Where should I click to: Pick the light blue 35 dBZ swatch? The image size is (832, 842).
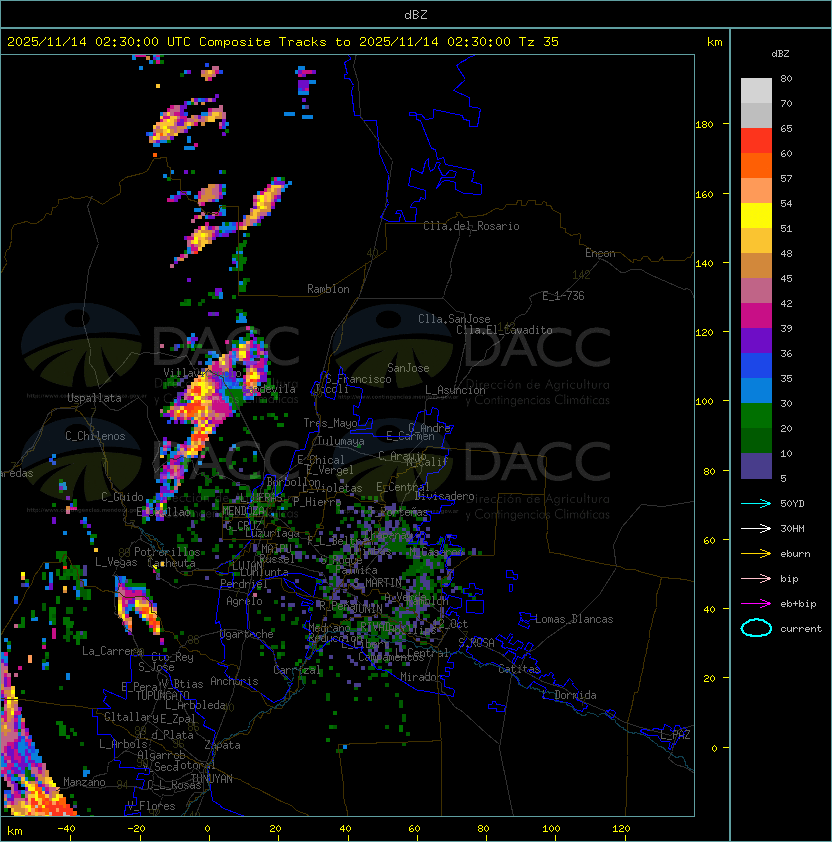pyautogui.click(x=756, y=390)
